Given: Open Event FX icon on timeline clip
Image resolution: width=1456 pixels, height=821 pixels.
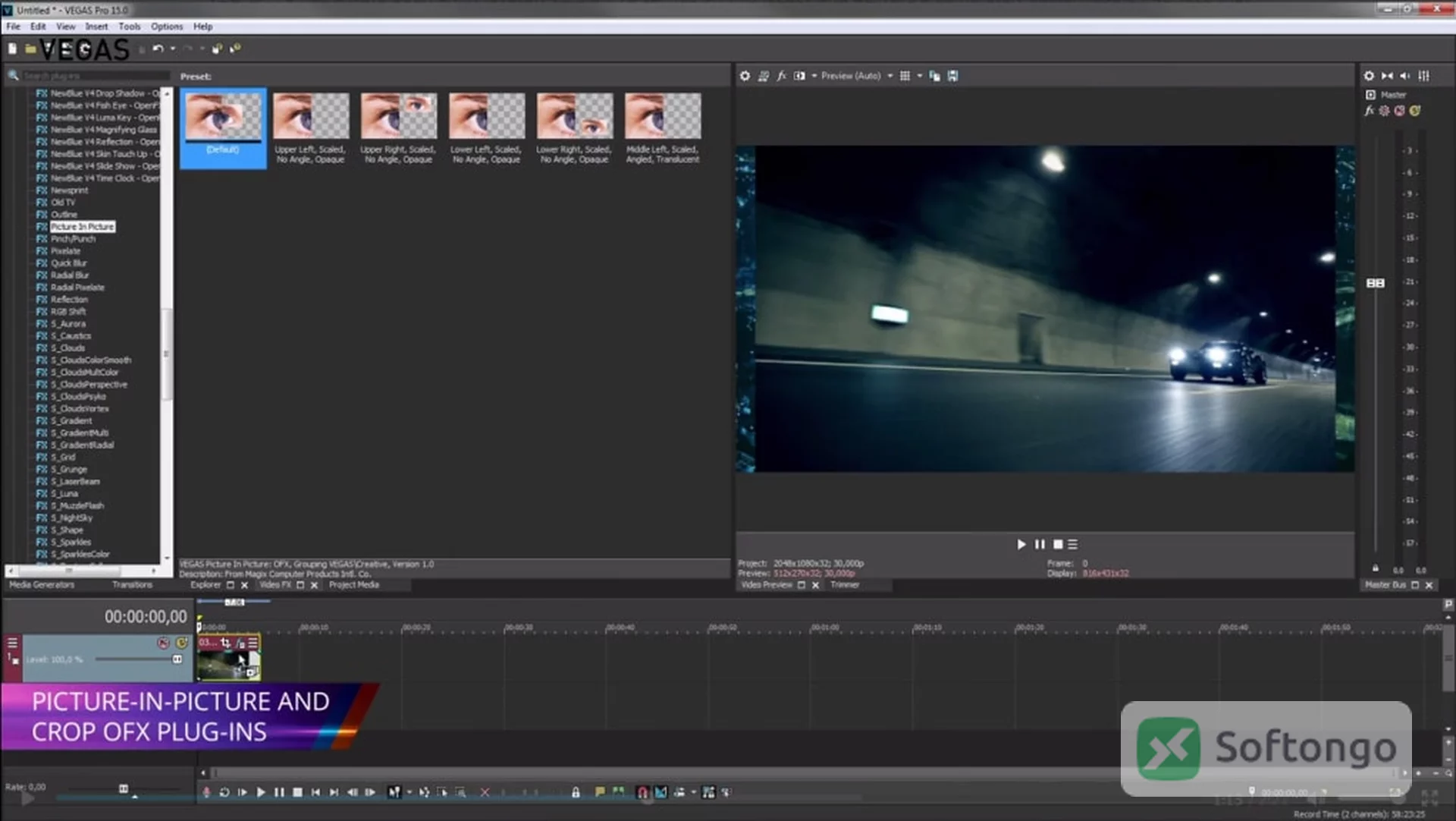Looking at the screenshot, I should point(240,643).
